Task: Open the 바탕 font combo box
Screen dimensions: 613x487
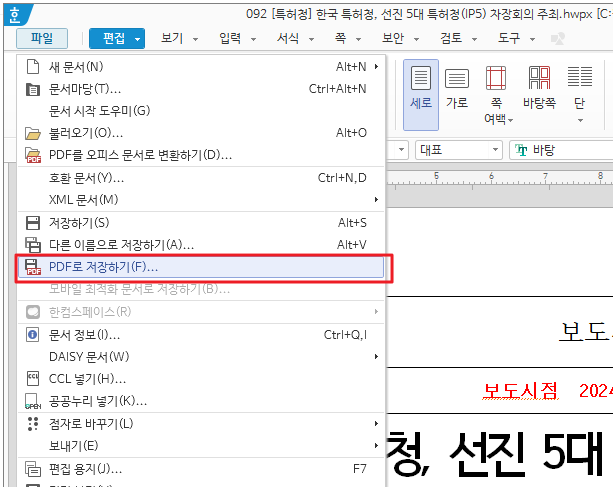Action: tap(561, 150)
